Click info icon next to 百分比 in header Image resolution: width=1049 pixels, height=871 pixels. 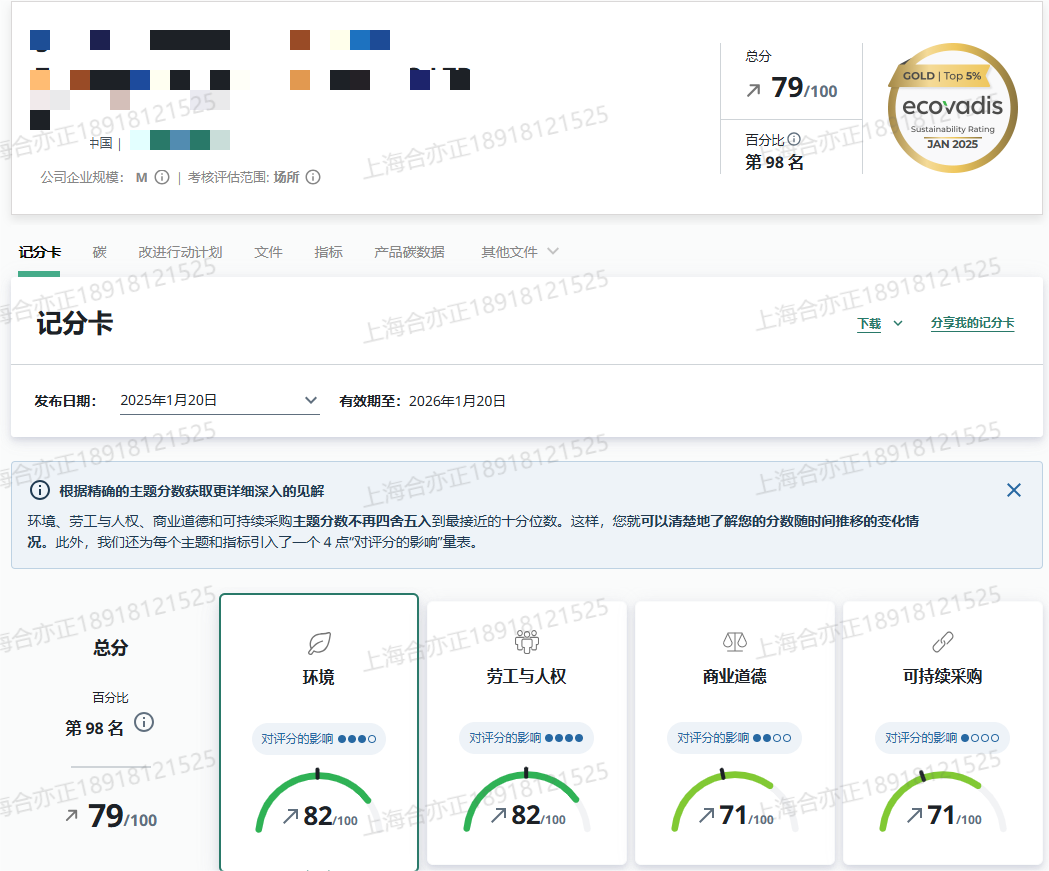point(794,140)
